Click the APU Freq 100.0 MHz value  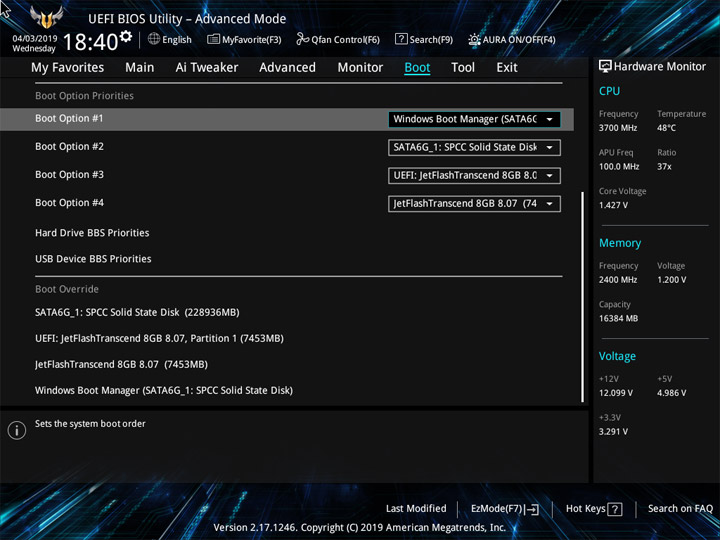point(619,167)
